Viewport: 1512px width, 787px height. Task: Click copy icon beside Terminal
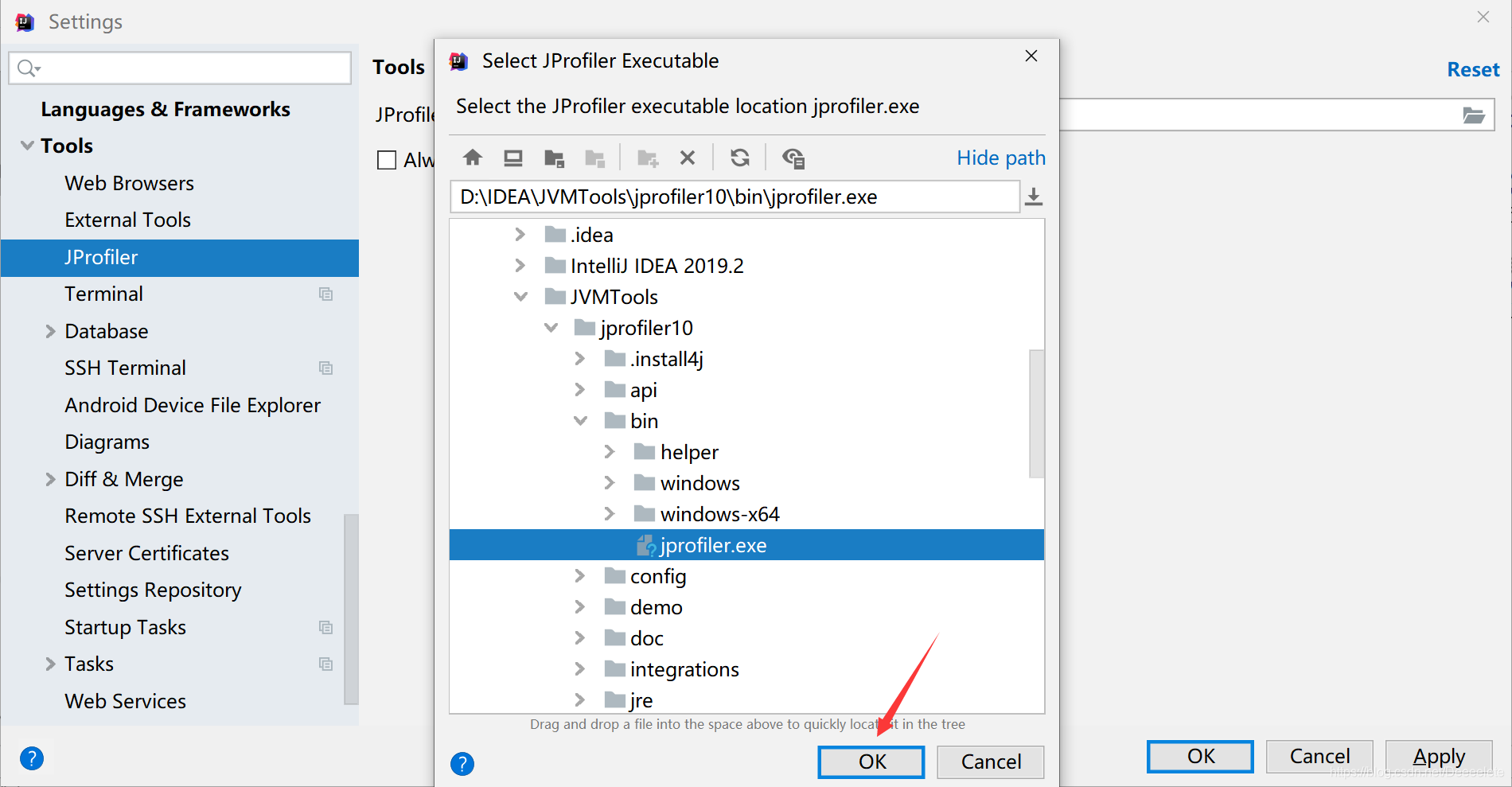tap(325, 294)
